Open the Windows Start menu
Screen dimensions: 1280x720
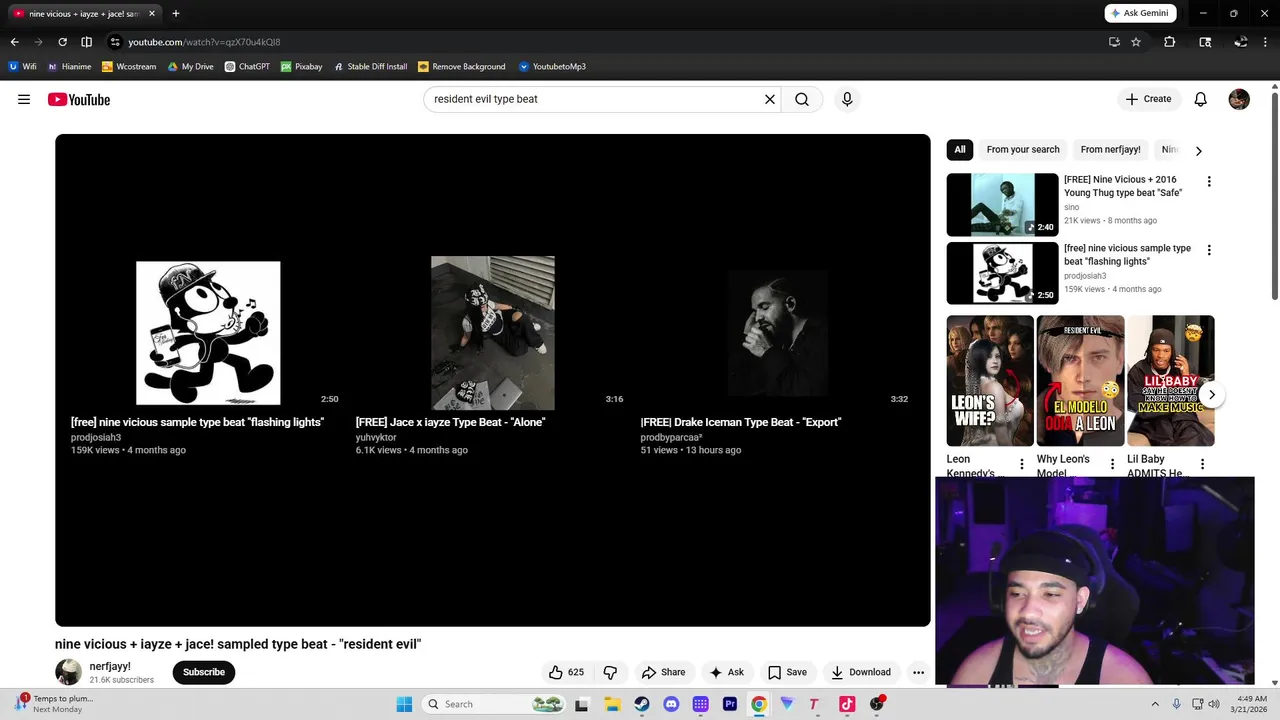pyautogui.click(x=404, y=704)
